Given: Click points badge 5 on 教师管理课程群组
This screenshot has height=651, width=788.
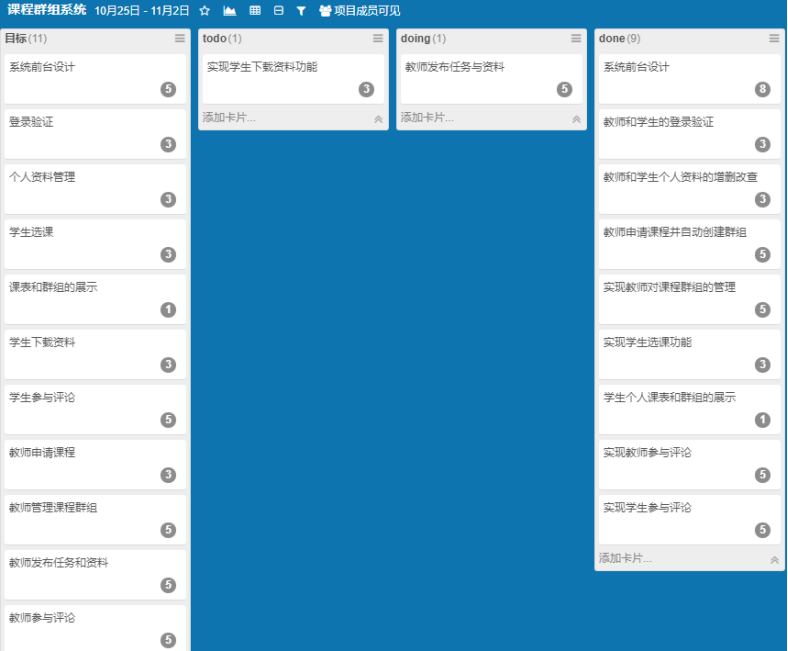Looking at the screenshot, I should (x=168, y=530).
